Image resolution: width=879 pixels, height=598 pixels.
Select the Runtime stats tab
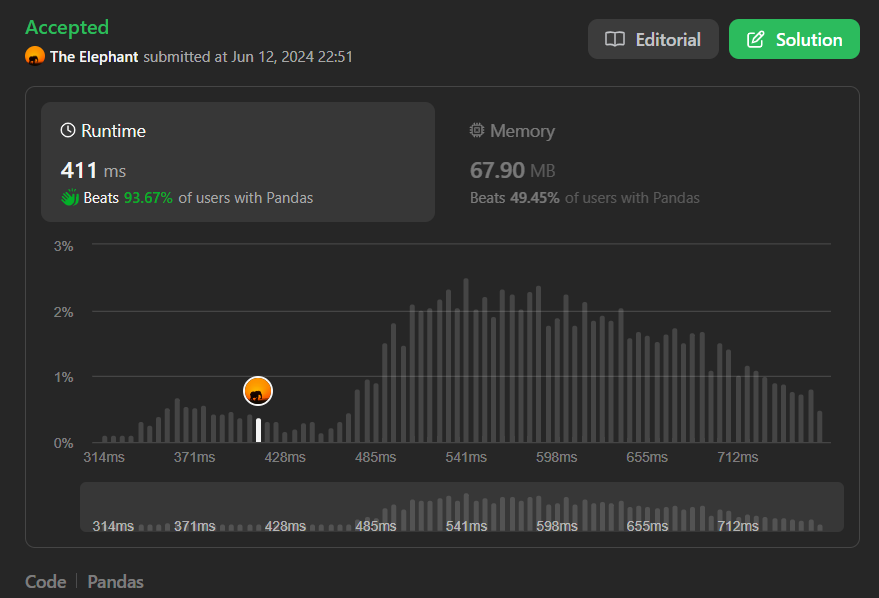click(237, 160)
